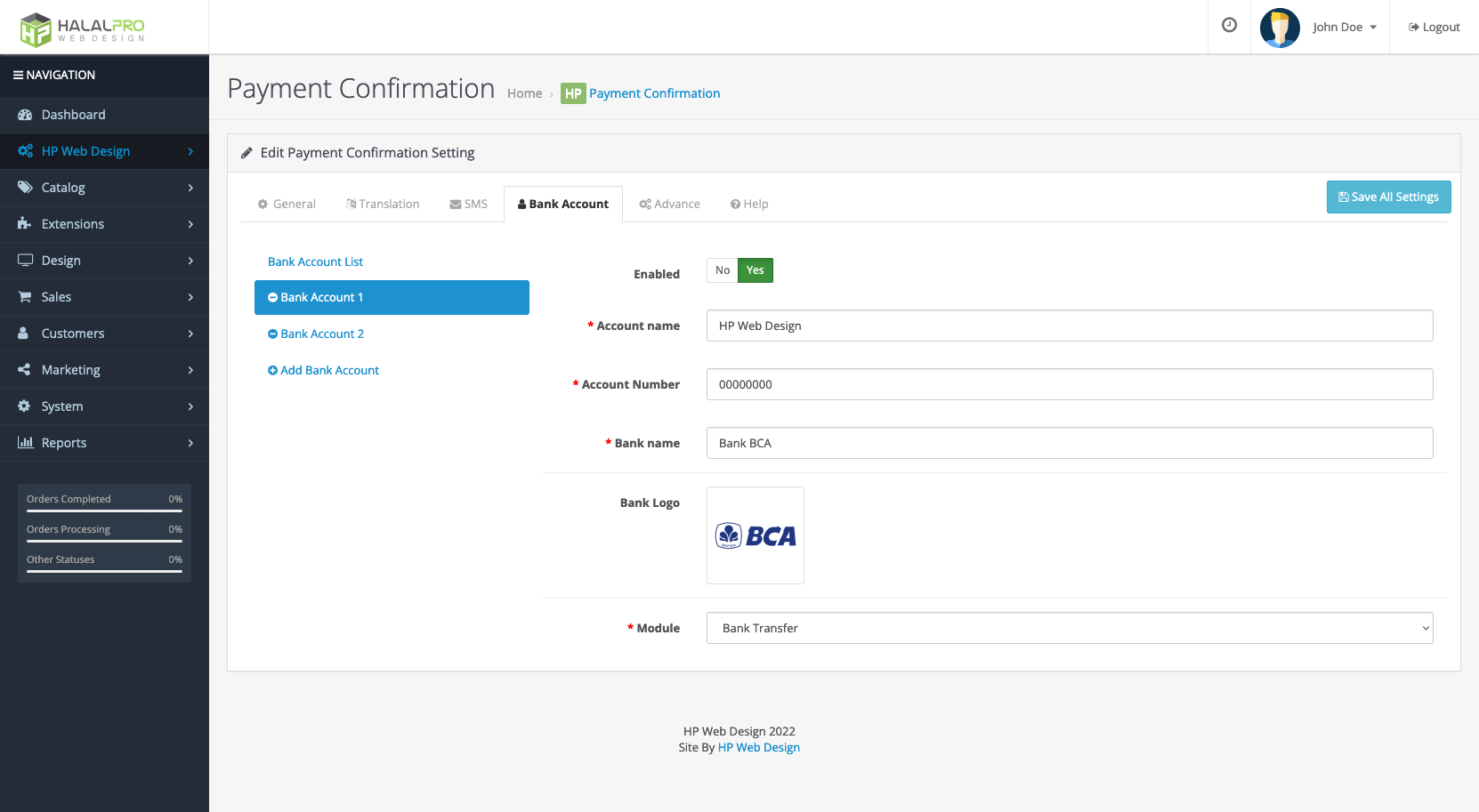Click the minus icon for Bank Account 2
1479x812 pixels.
(273, 334)
